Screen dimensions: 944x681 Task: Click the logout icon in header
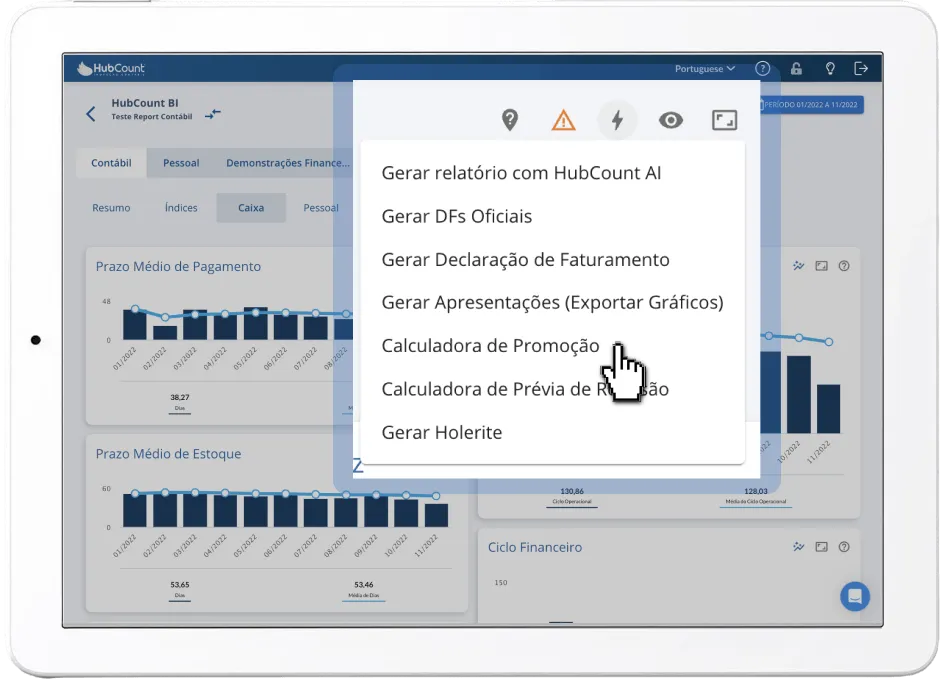pos(862,69)
